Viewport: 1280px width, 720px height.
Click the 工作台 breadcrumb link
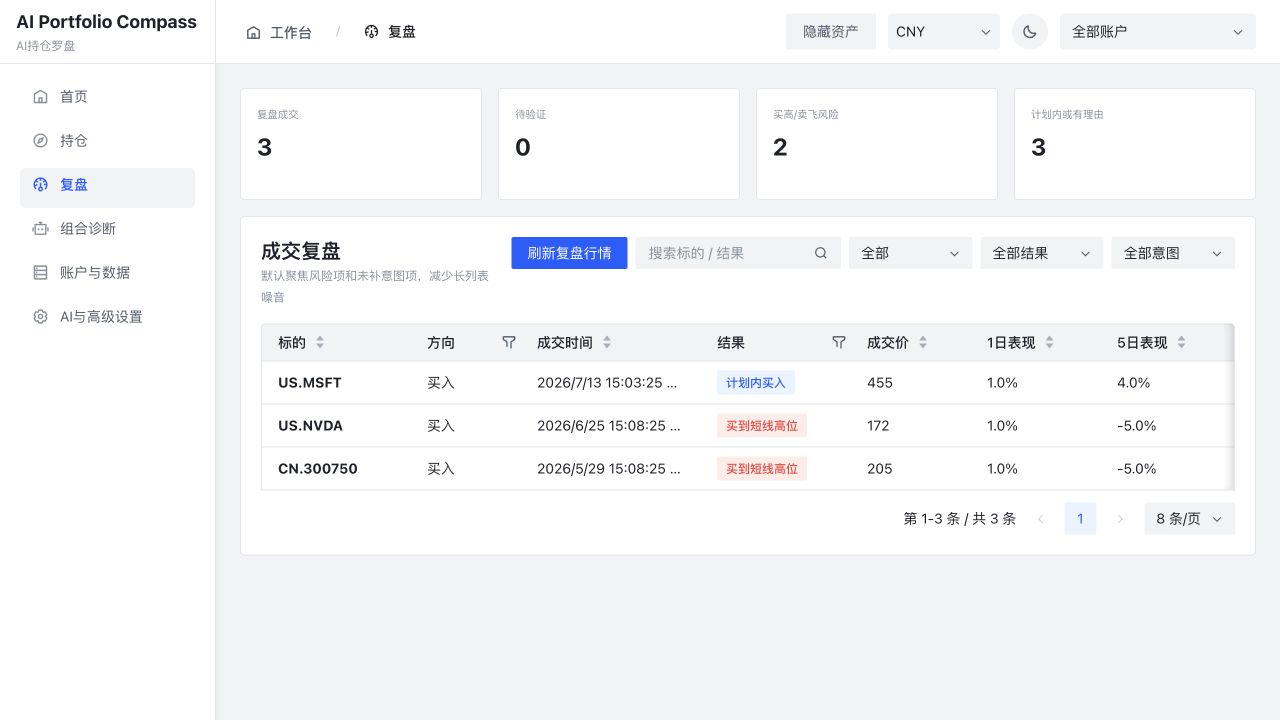[291, 32]
